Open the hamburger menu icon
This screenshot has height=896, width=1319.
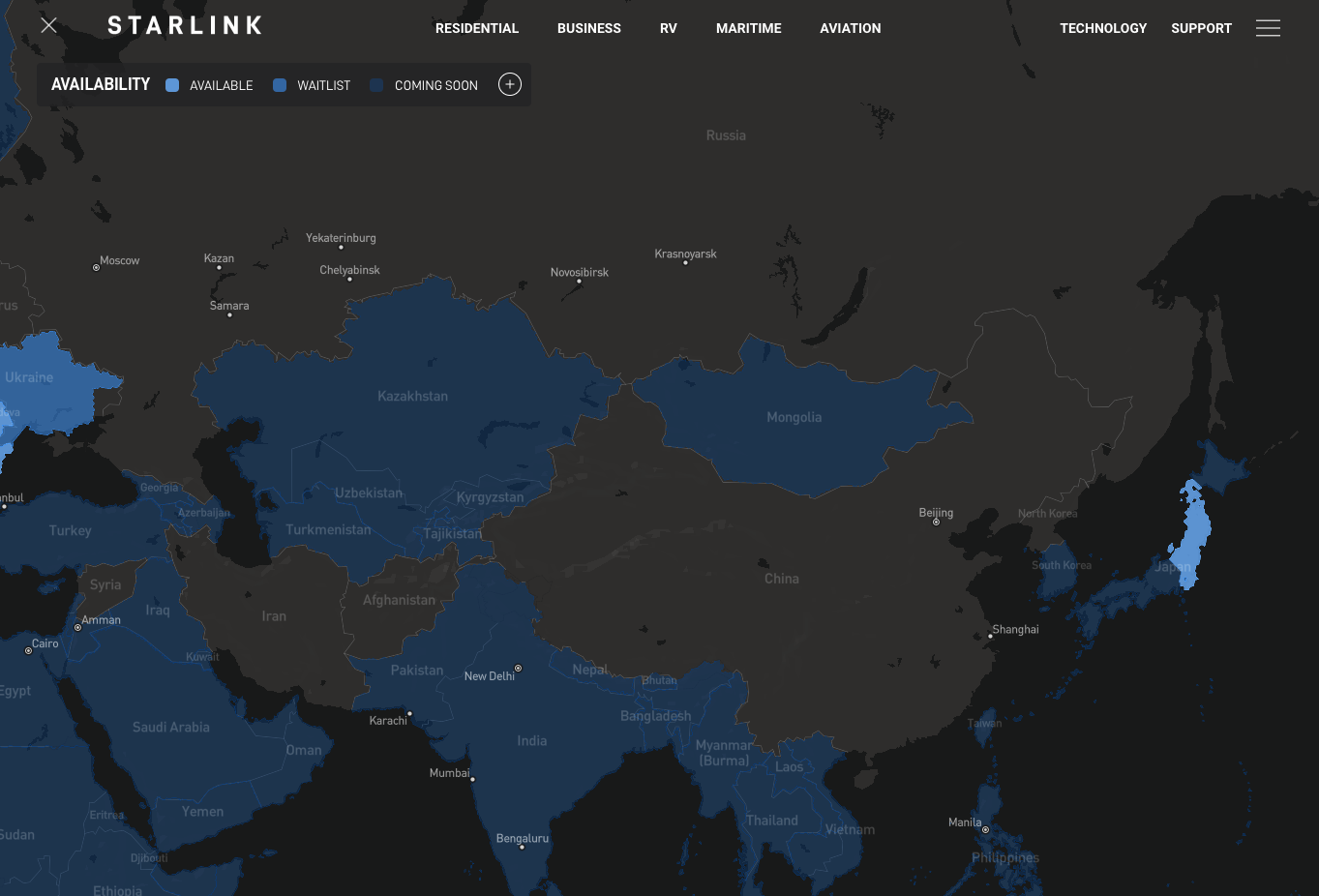(1268, 28)
